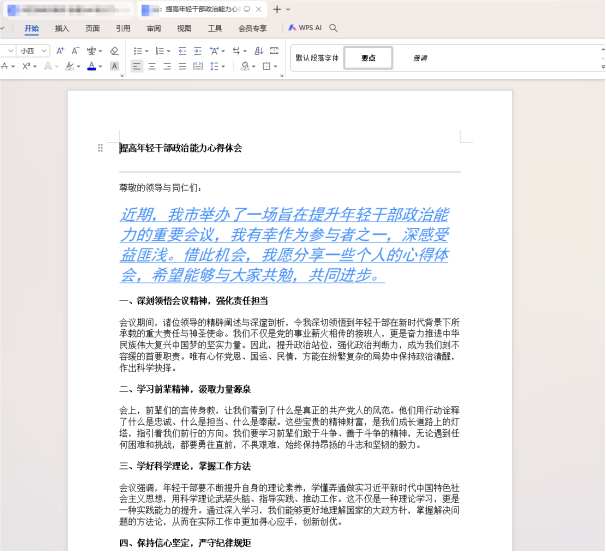The image size is (606, 552).
Task: Apply the 默认段落字体 style
Action: (x=317, y=58)
